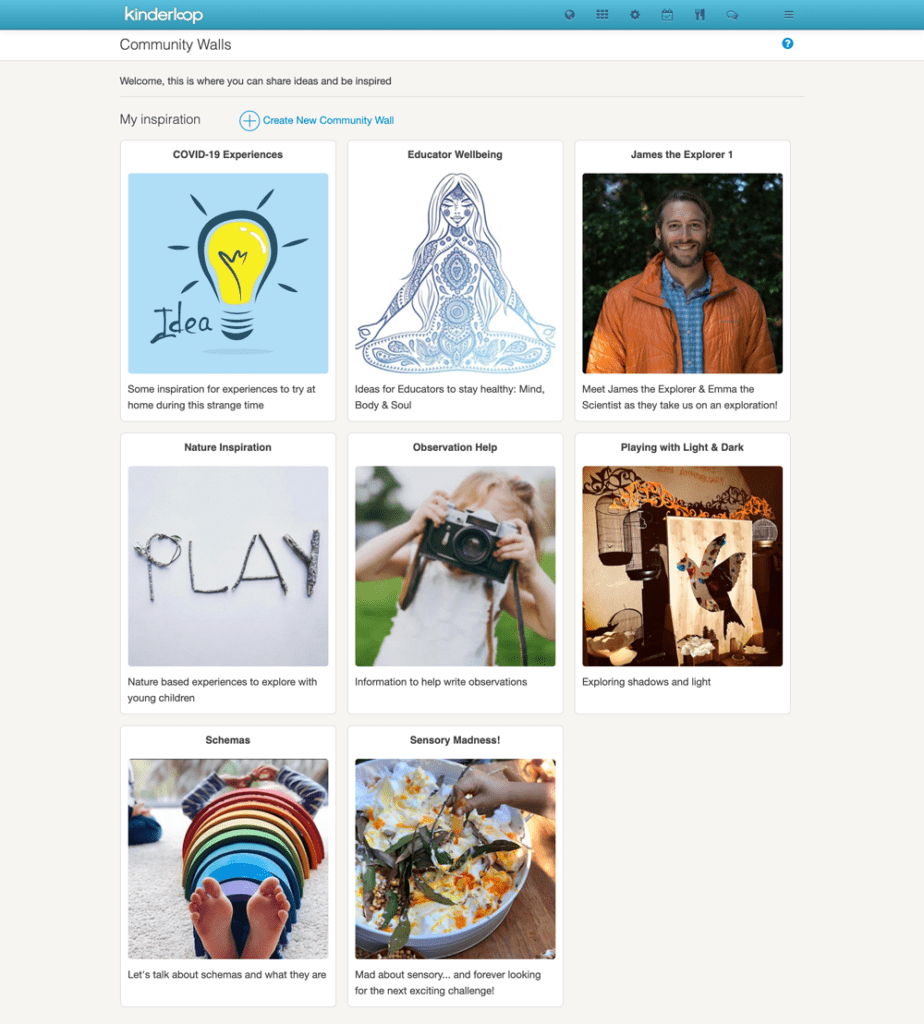Open Playing with Light & Dark image
The image size is (924, 1024).
[x=682, y=566]
